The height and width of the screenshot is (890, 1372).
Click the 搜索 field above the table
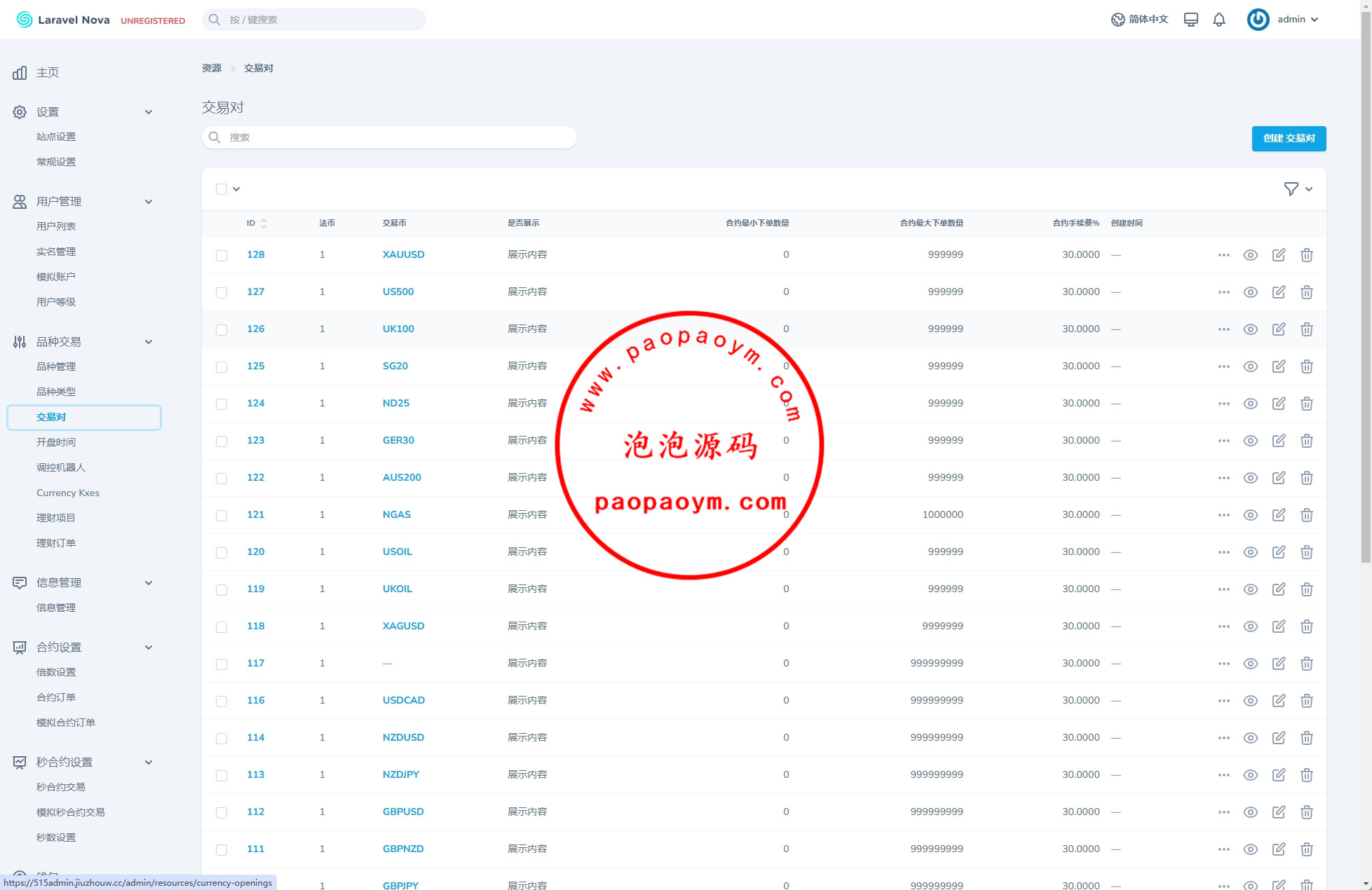[x=389, y=138]
